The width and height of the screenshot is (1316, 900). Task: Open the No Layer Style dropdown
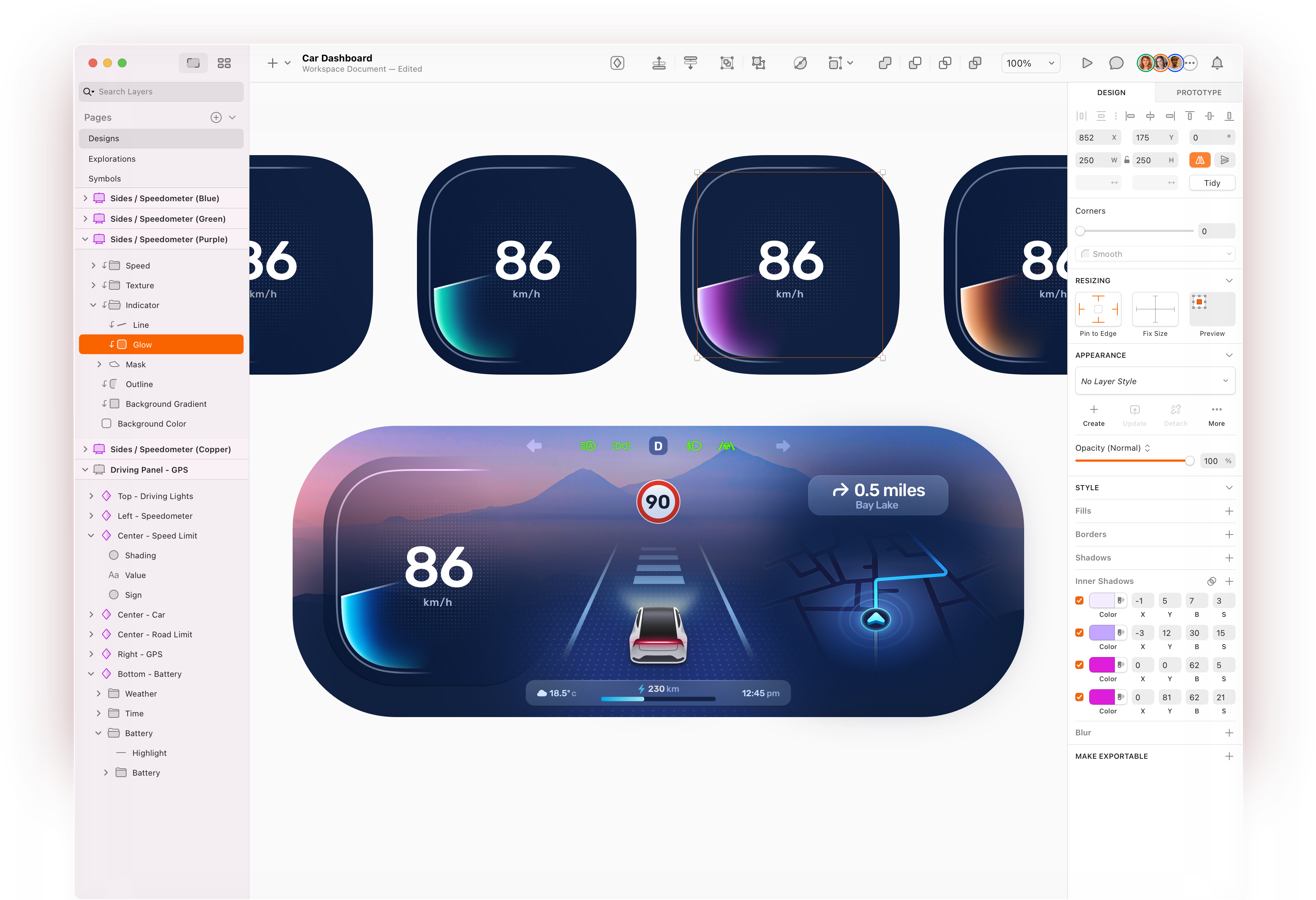click(1155, 381)
